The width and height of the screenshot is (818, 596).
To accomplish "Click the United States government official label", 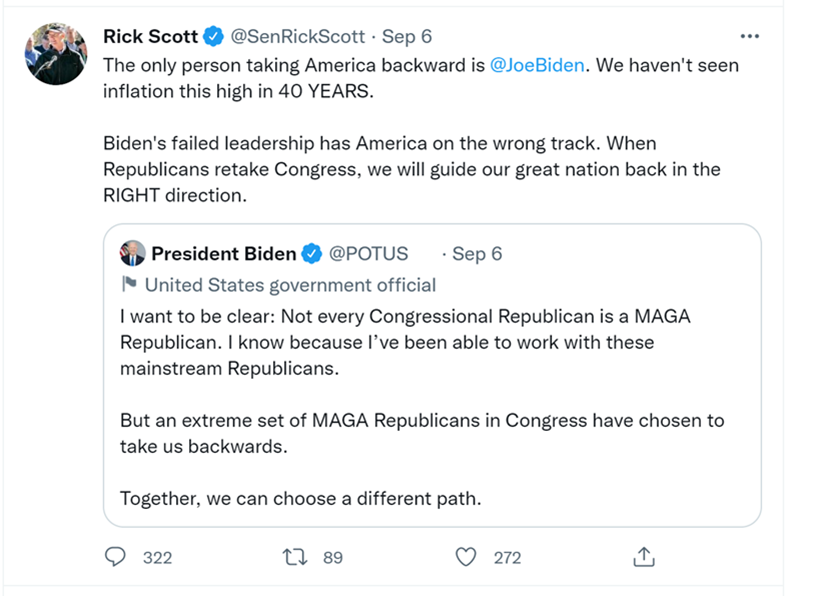I will [x=290, y=285].
